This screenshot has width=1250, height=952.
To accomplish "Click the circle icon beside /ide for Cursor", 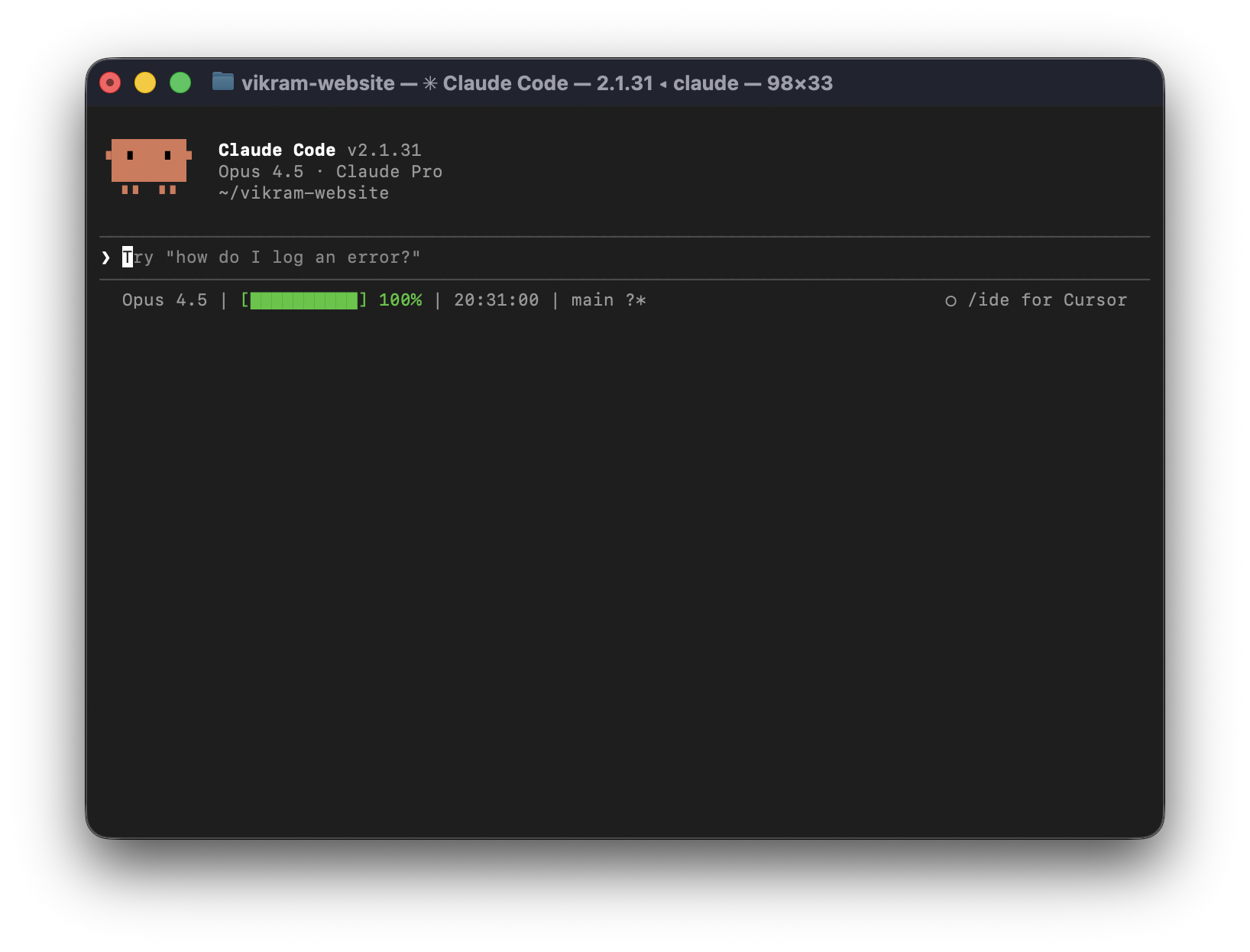I will (x=950, y=300).
